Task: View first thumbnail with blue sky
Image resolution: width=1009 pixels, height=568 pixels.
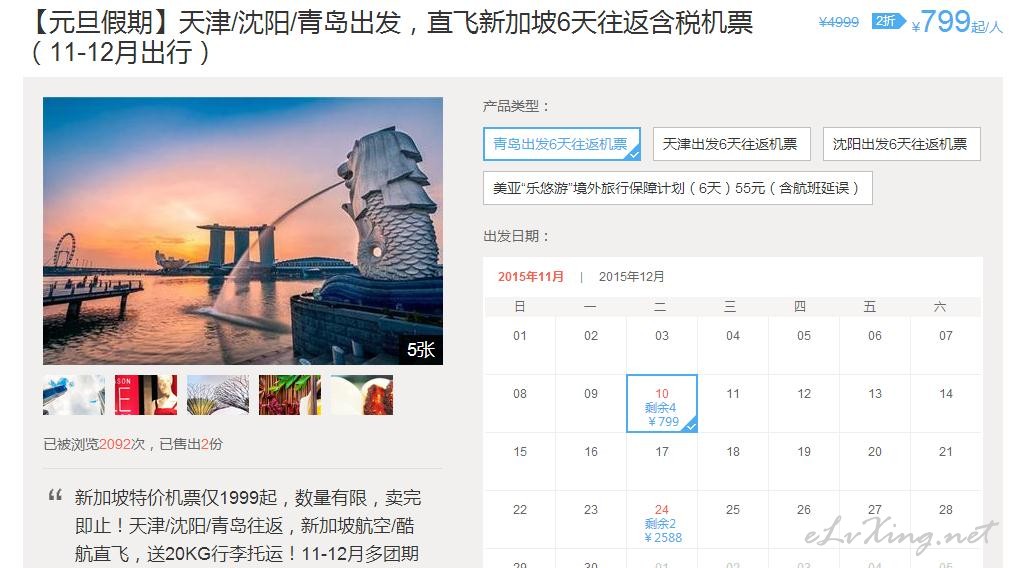Action: point(74,395)
